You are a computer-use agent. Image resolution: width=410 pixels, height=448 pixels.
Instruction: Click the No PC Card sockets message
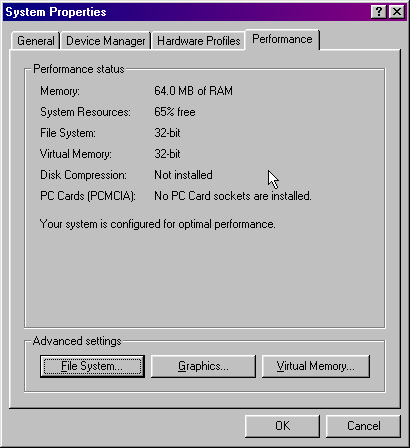click(x=233, y=196)
